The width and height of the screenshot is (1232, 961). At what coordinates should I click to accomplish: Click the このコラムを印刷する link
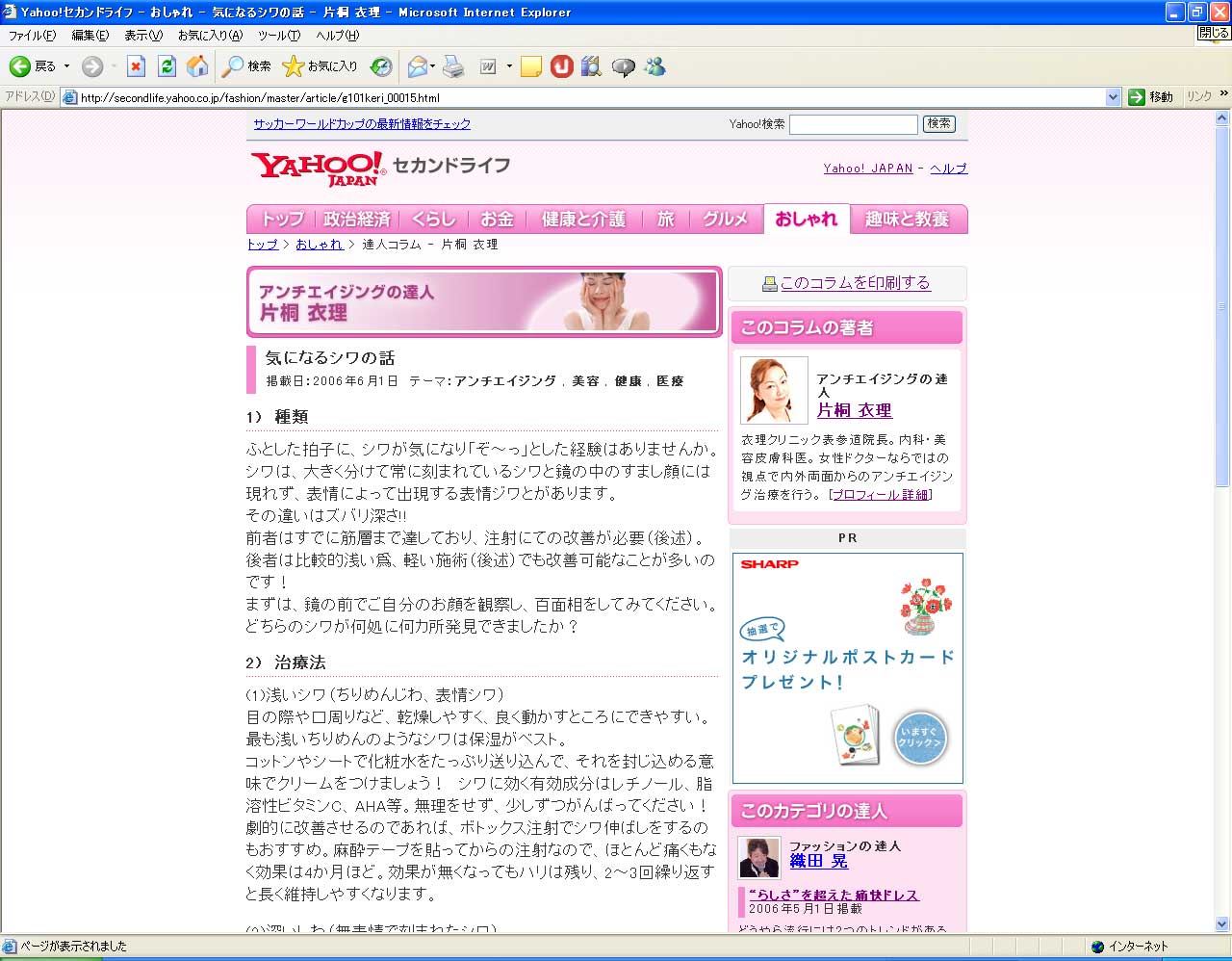(x=855, y=283)
